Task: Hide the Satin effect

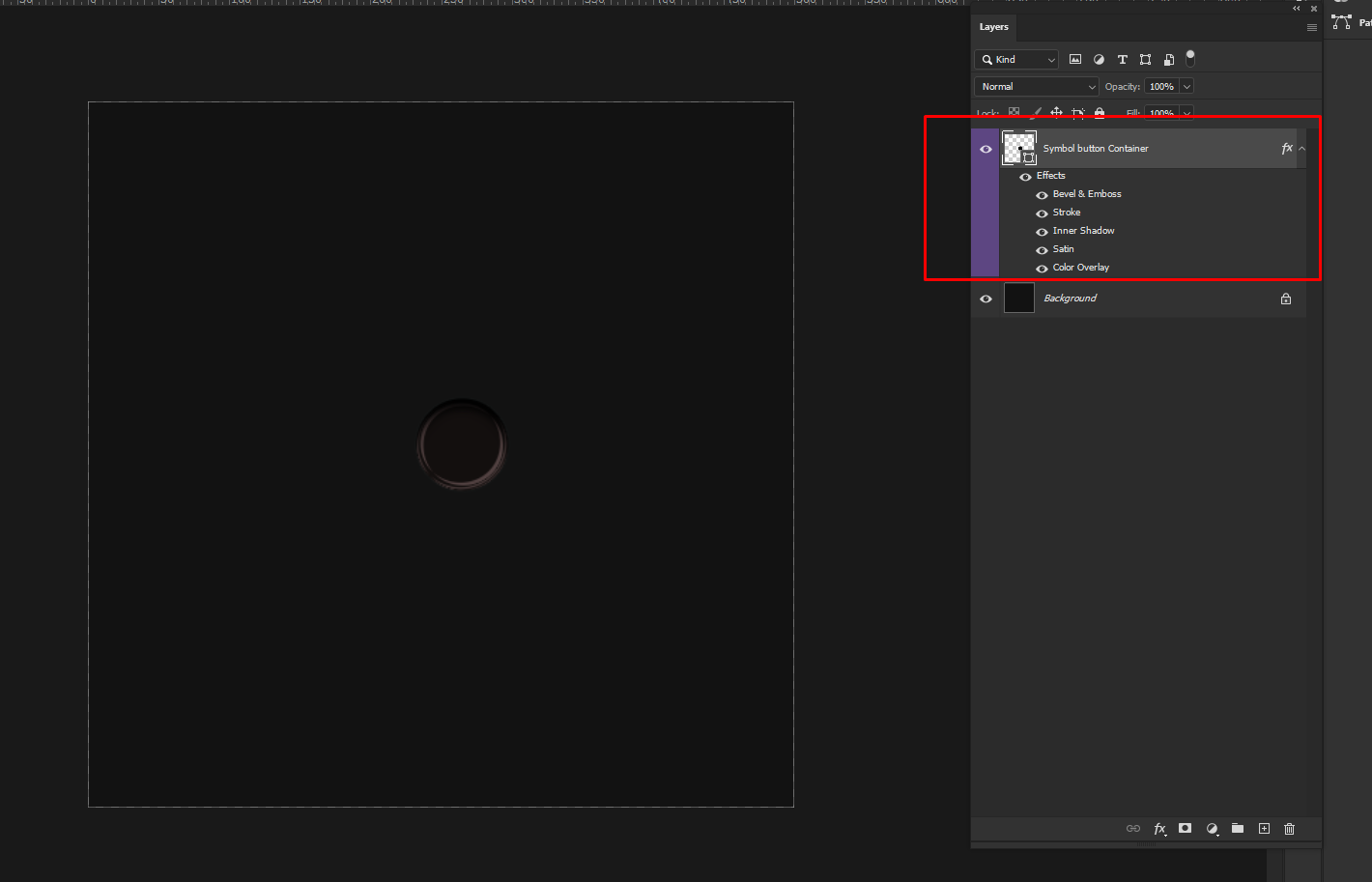Action: coord(1042,248)
